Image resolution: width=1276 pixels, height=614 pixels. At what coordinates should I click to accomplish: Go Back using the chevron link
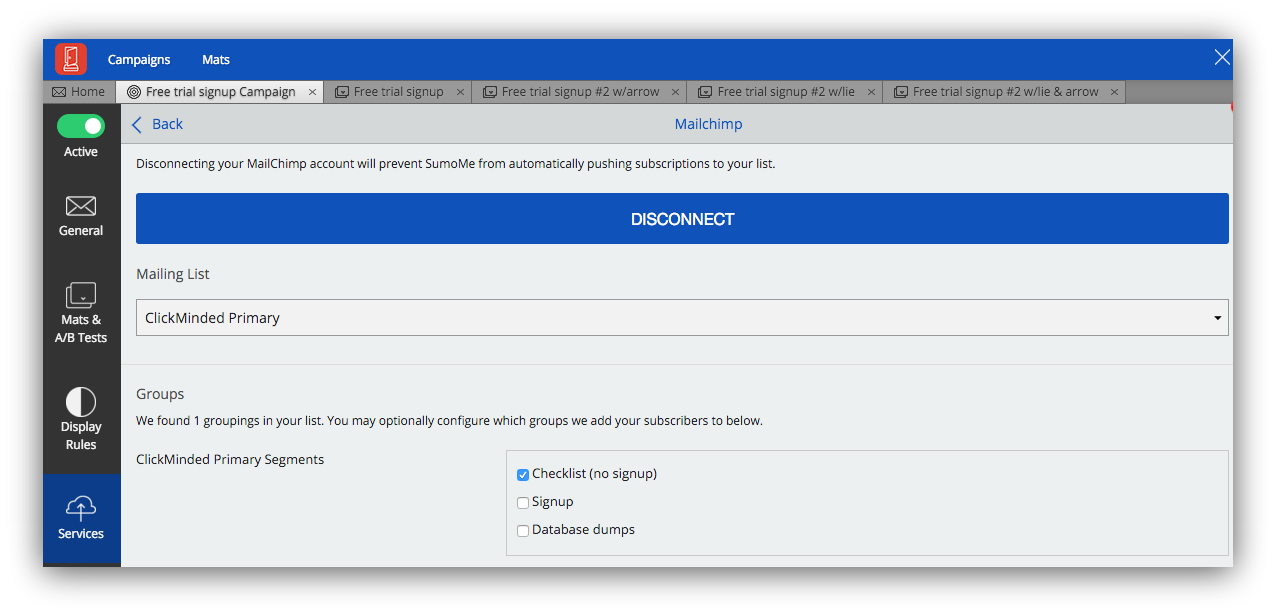158,124
